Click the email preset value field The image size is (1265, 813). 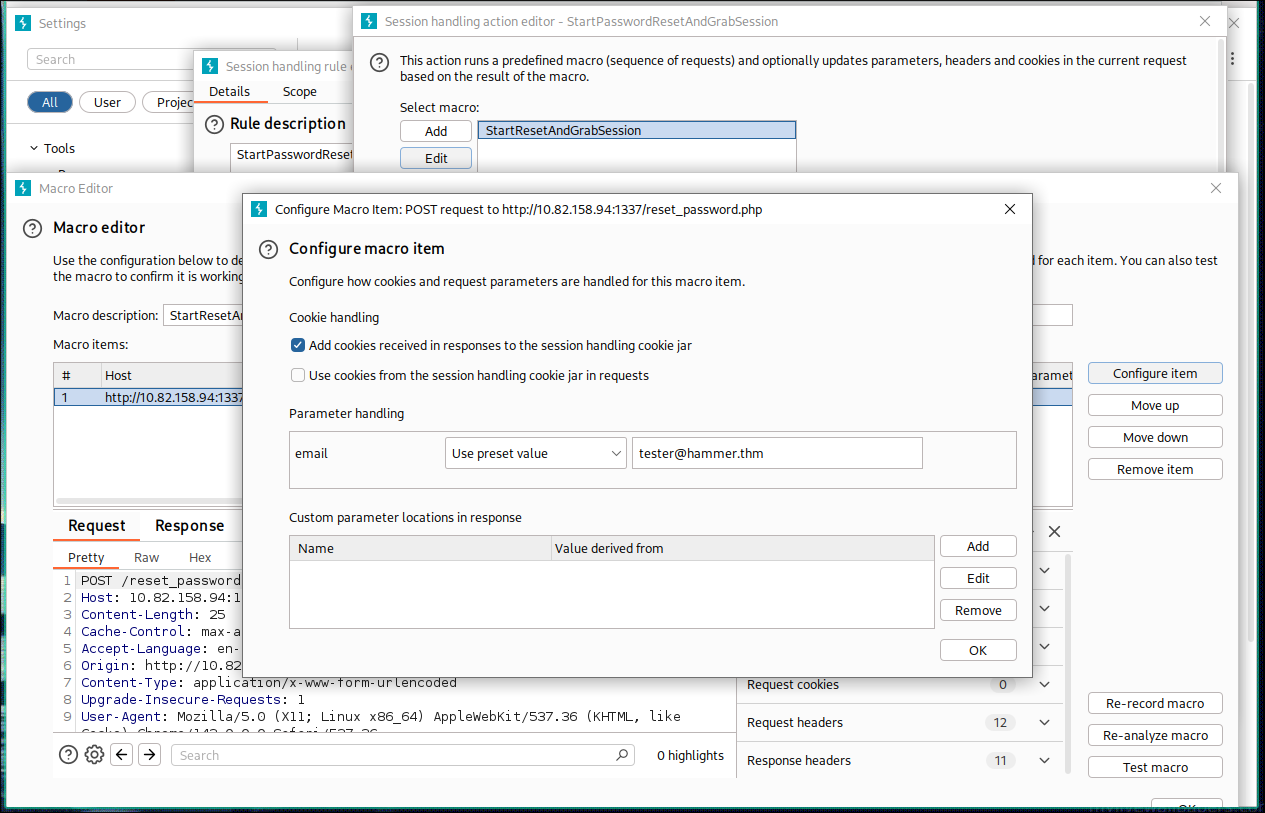coord(776,453)
